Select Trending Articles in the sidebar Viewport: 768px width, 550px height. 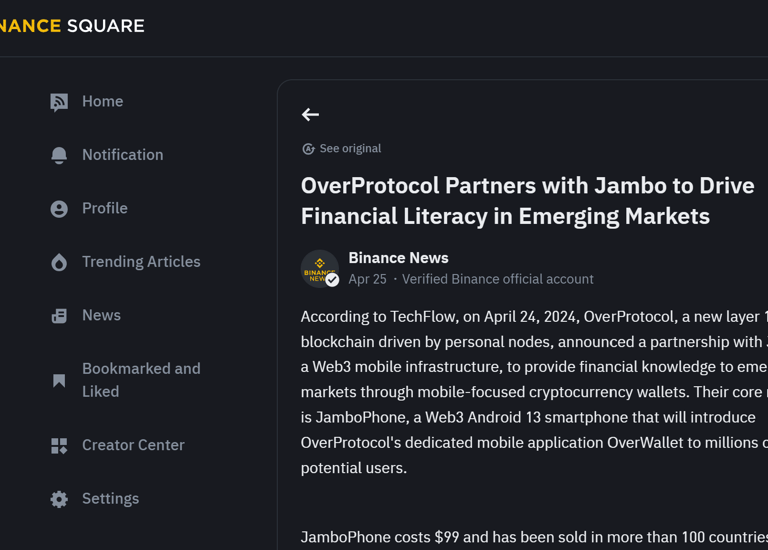[141, 262]
